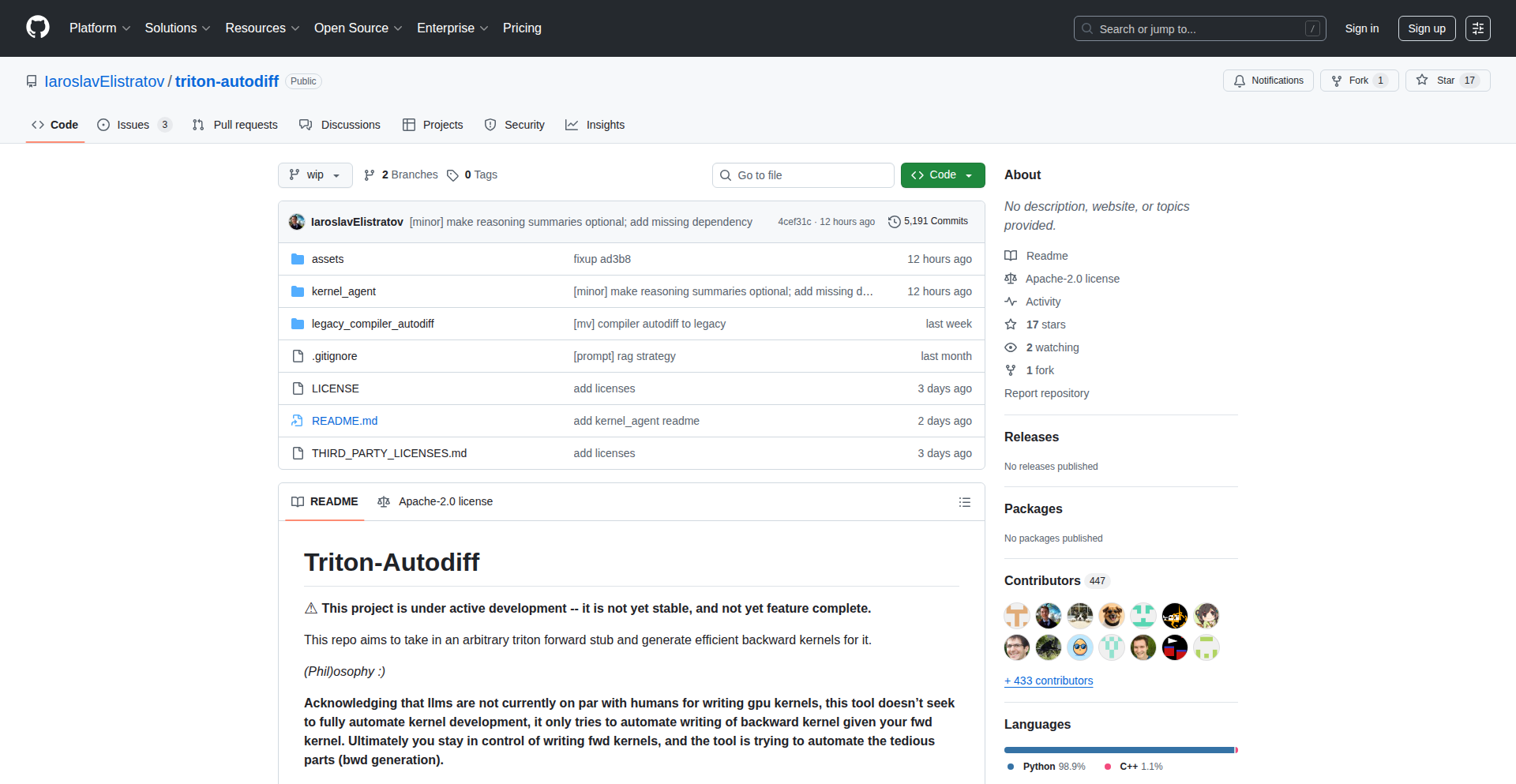The width and height of the screenshot is (1516, 784).
Task: Open the Pull requests tab
Action: (235, 125)
